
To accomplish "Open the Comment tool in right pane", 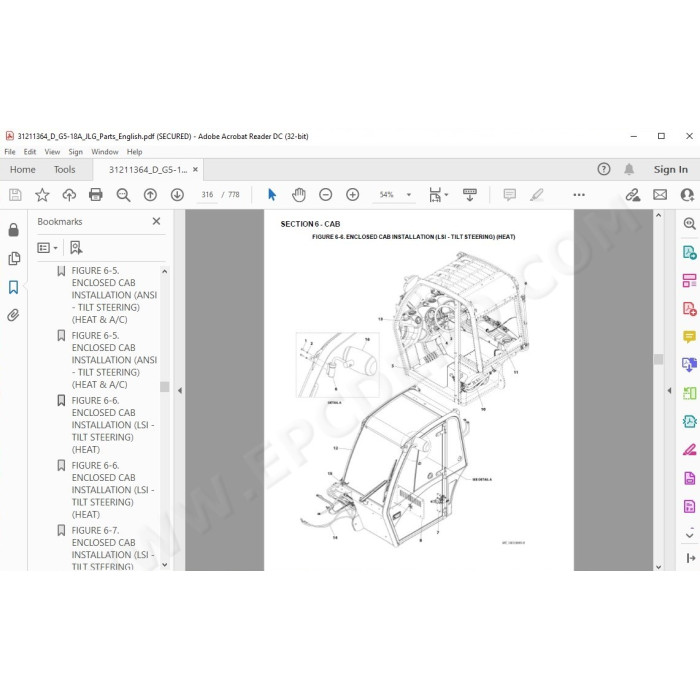I will point(689,337).
